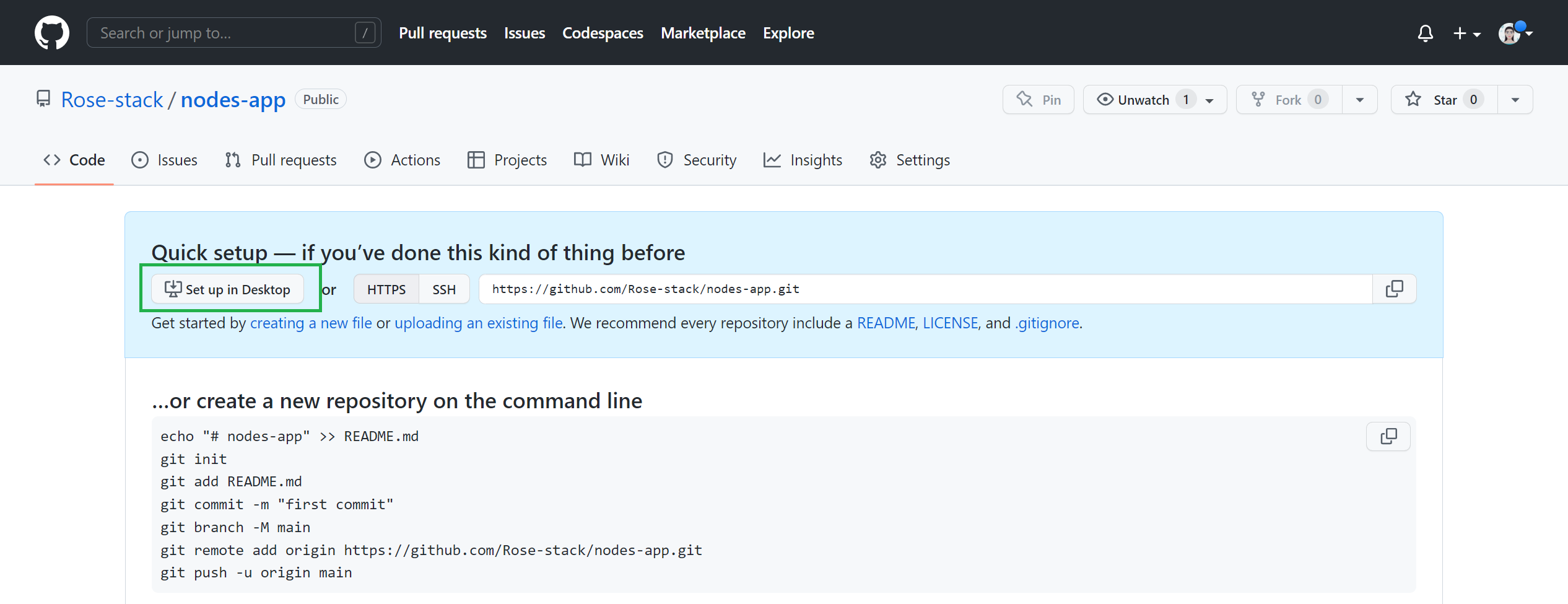
Task: Pin the nodes-app repository
Action: [1039, 100]
